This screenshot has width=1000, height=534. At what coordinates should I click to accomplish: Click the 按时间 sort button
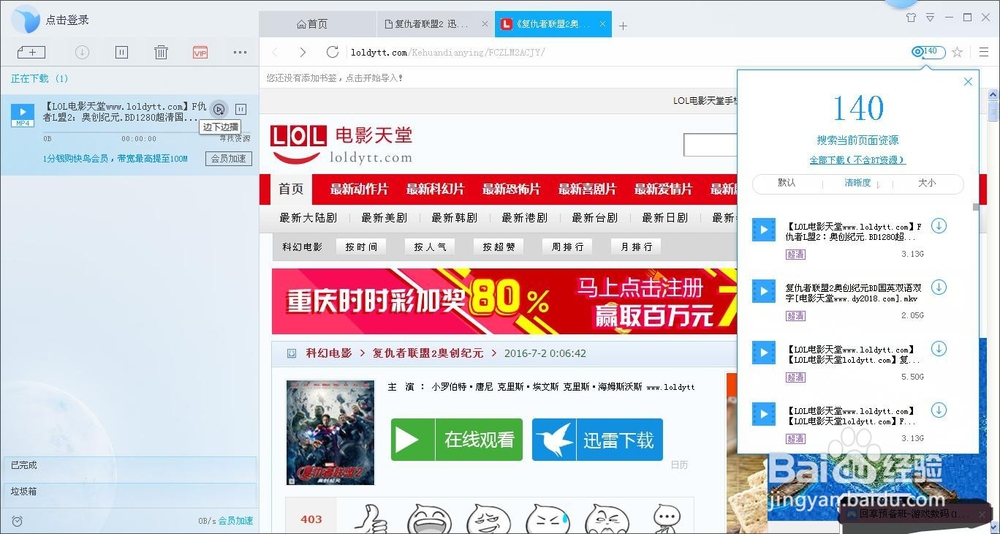pos(361,247)
